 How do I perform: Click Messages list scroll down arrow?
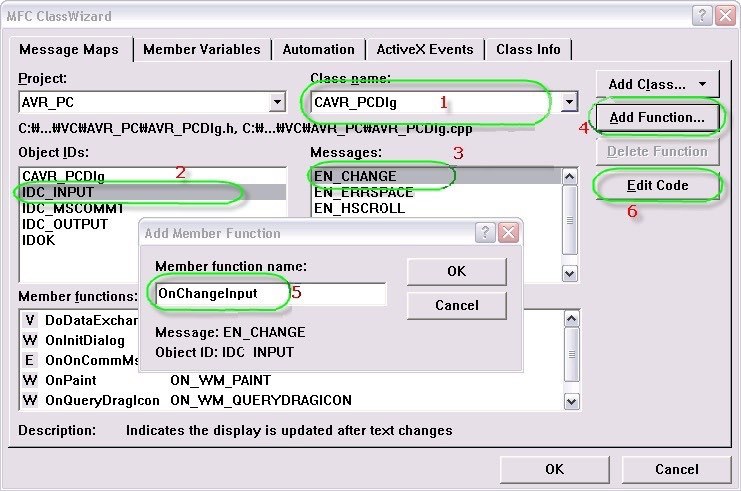[x=569, y=274]
